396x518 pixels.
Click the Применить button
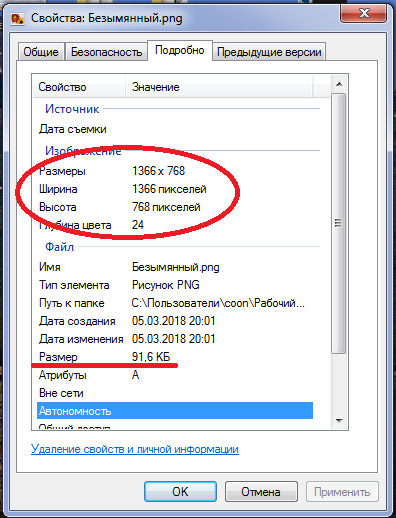tap(342, 491)
